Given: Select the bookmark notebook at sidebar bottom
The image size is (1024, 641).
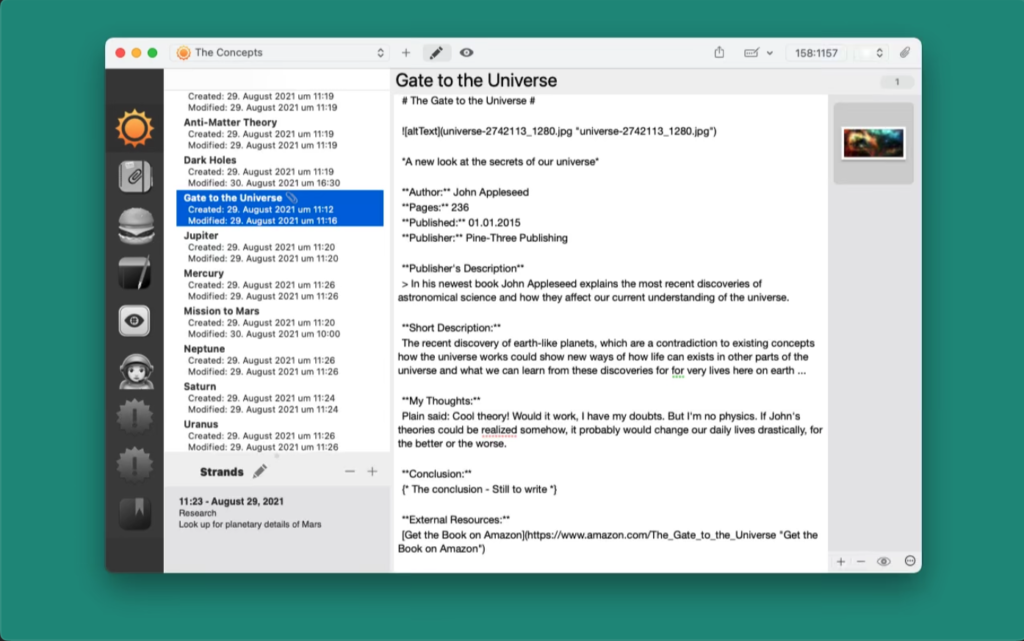Looking at the screenshot, I should (x=134, y=512).
